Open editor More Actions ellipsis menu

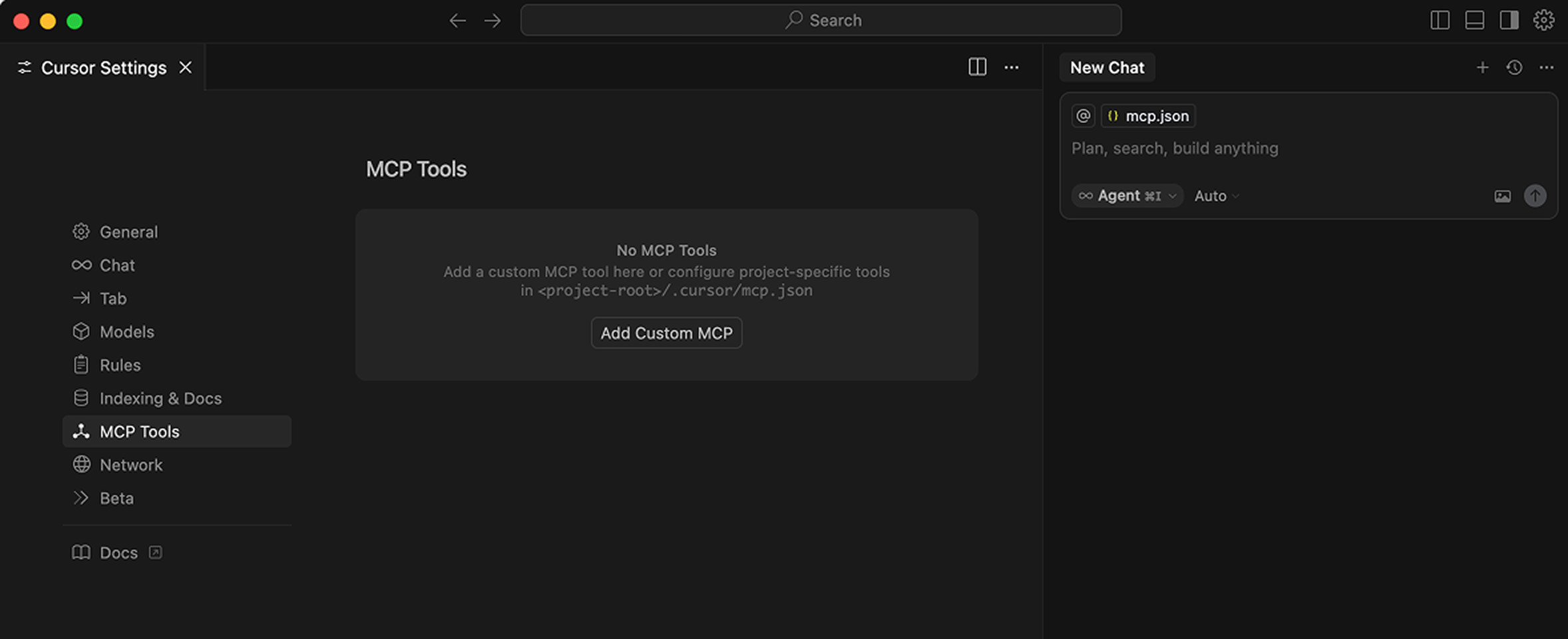(1012, 67)
